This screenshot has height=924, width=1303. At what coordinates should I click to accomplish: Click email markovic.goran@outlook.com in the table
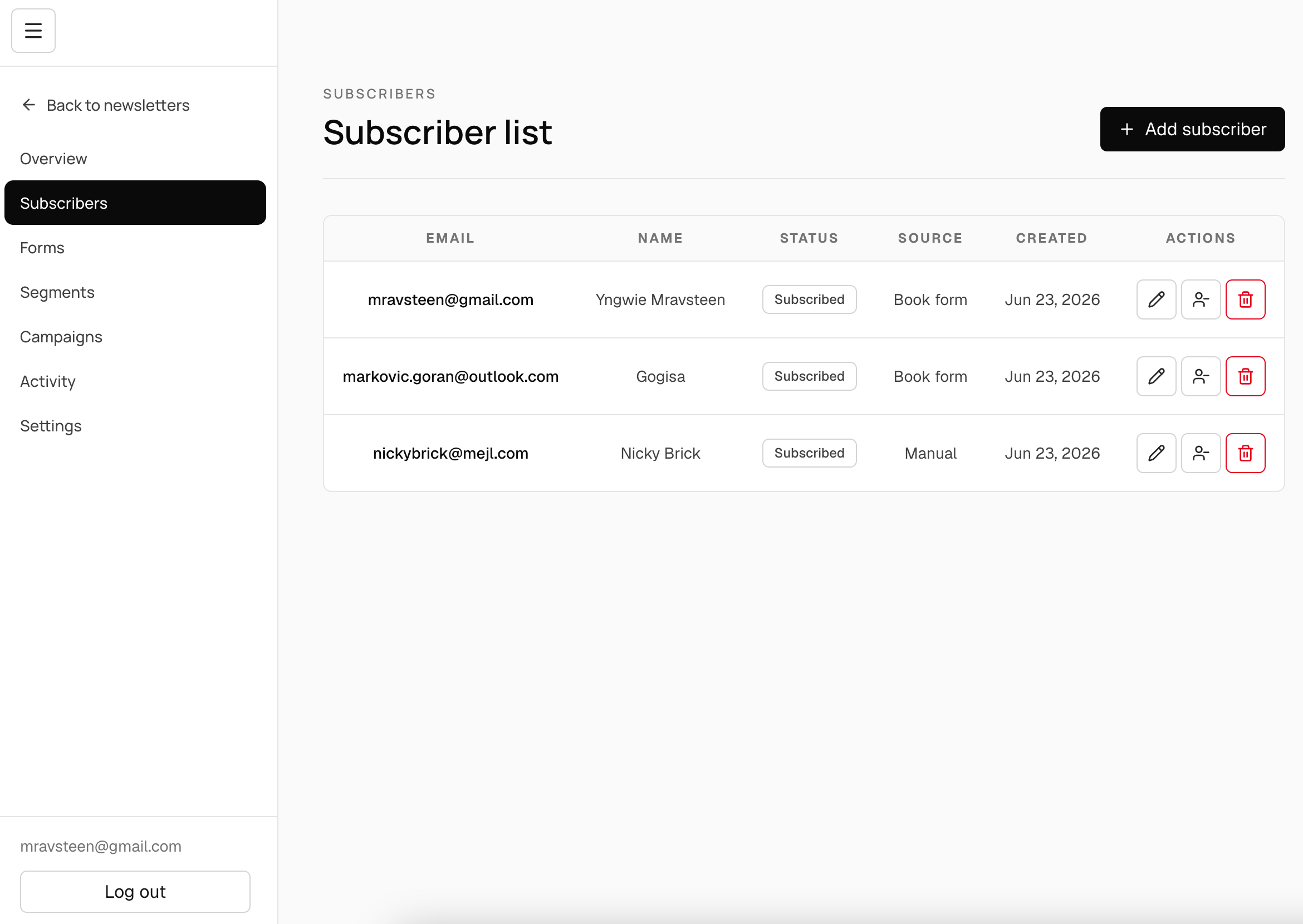click(450, 377)
